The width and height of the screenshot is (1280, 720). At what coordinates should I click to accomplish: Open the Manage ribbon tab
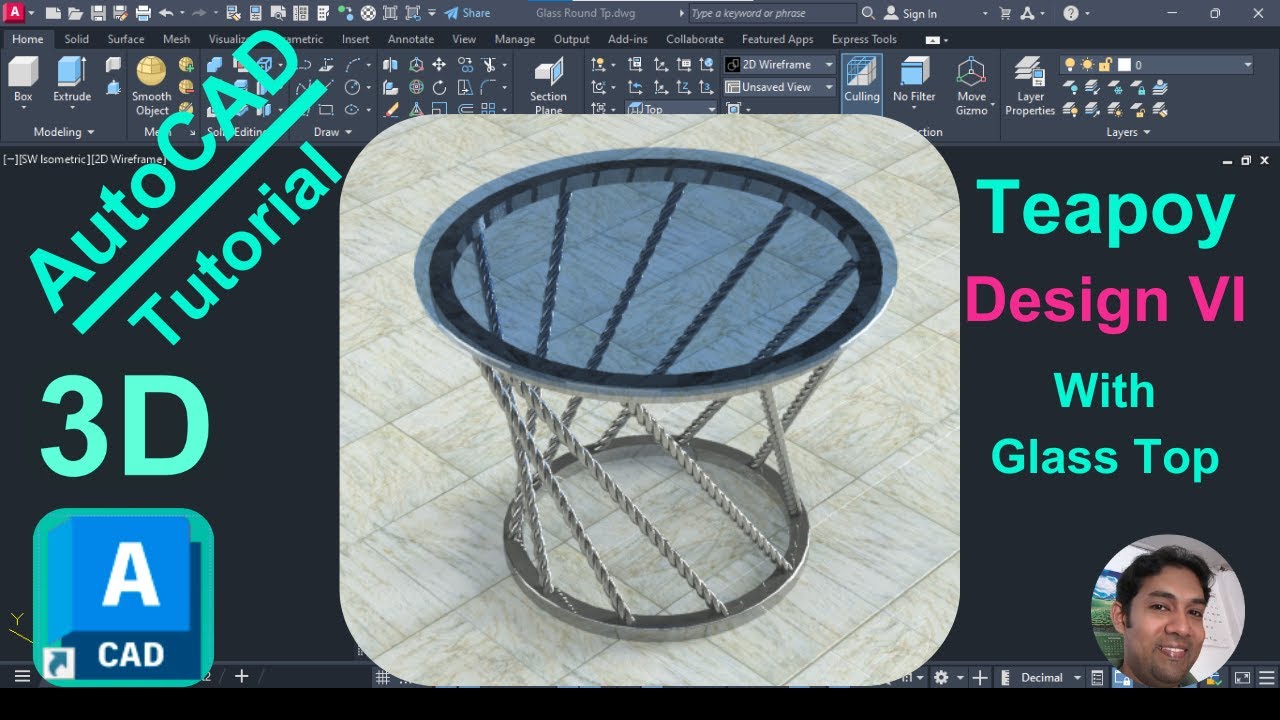tap(515, 39)
